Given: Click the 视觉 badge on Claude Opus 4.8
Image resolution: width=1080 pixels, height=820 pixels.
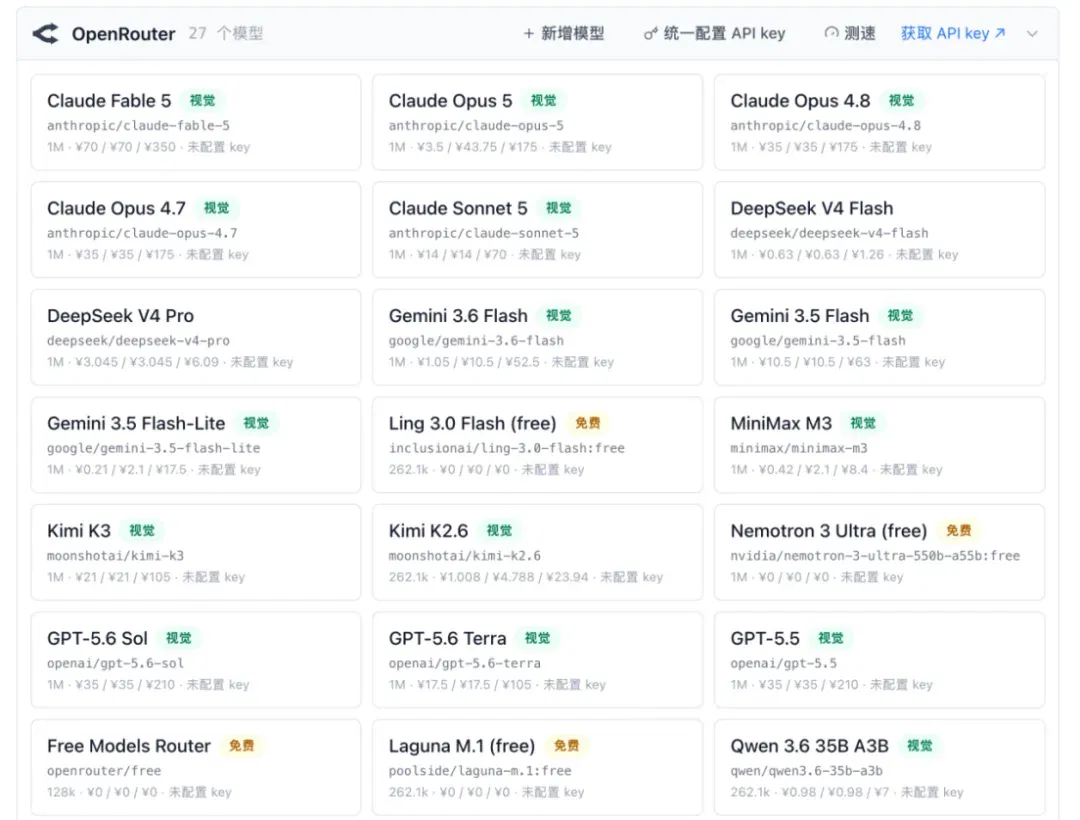Looking at the screenshot, I should (901, 101).
